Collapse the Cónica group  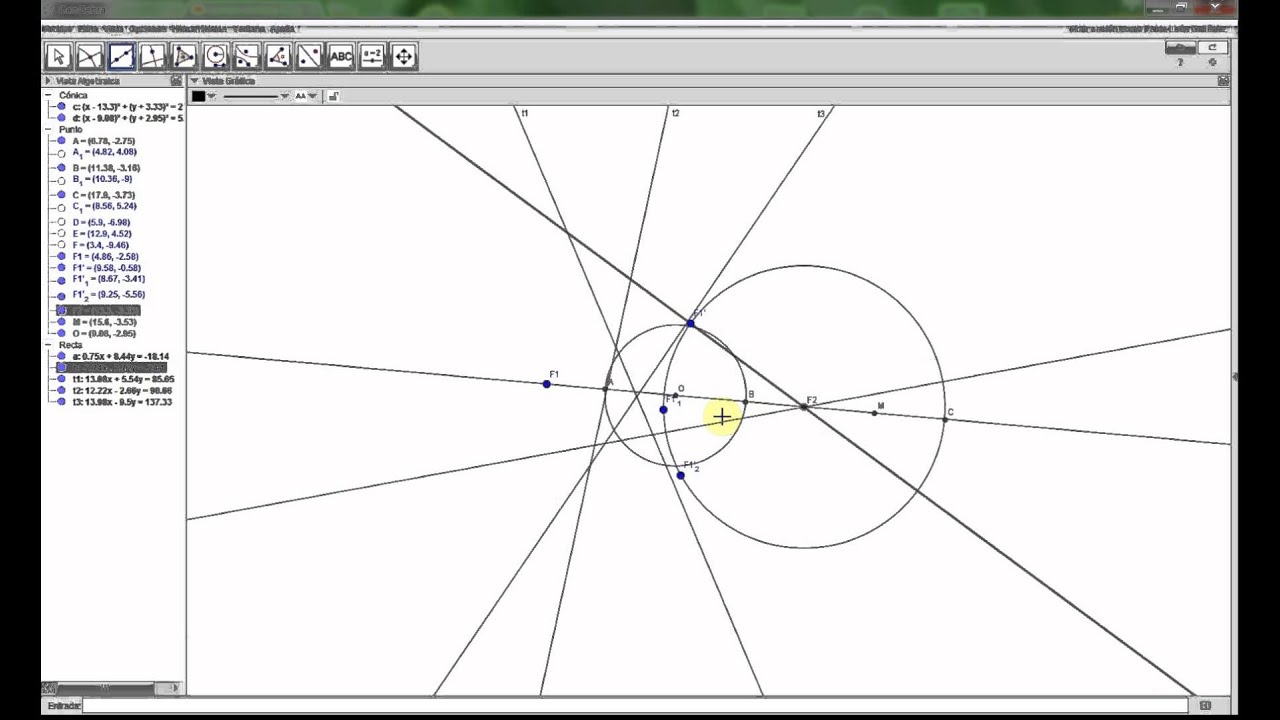coord(48,95)
